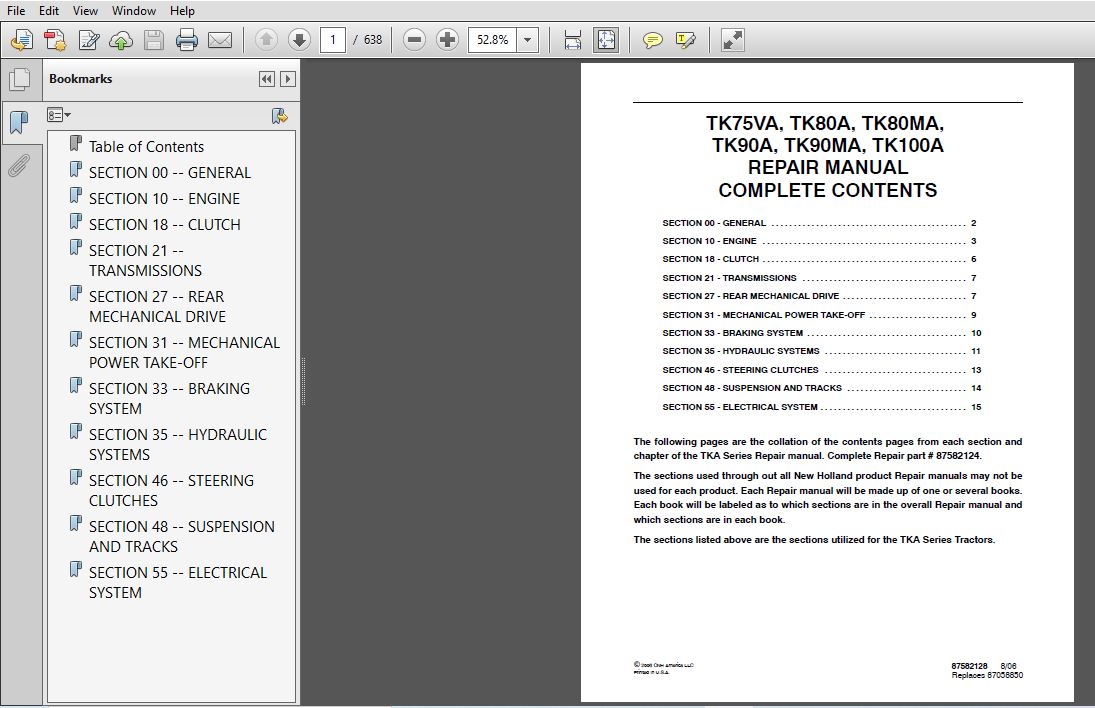Viewport: 1095px width, 708px height.
Task: Click the fit one full page icon
Action: coord(605,40)
